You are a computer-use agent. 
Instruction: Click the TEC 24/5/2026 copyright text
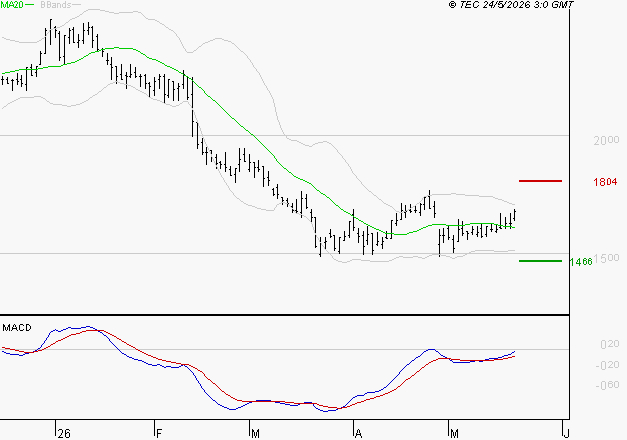(511, 4)
